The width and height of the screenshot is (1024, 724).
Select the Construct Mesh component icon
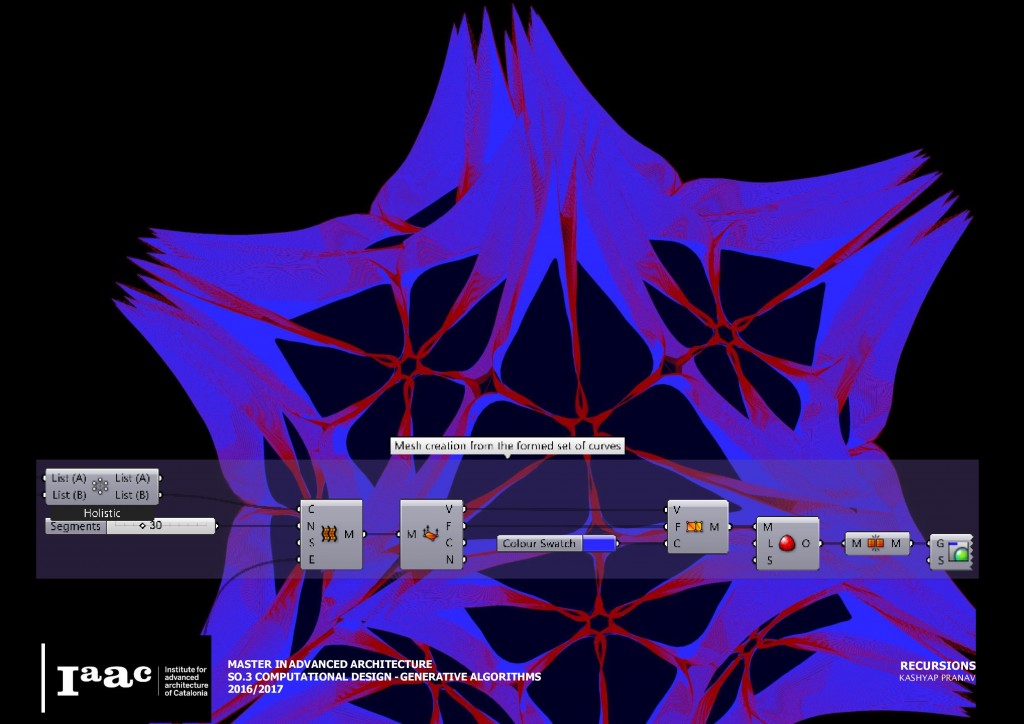[x=694, y=526]
